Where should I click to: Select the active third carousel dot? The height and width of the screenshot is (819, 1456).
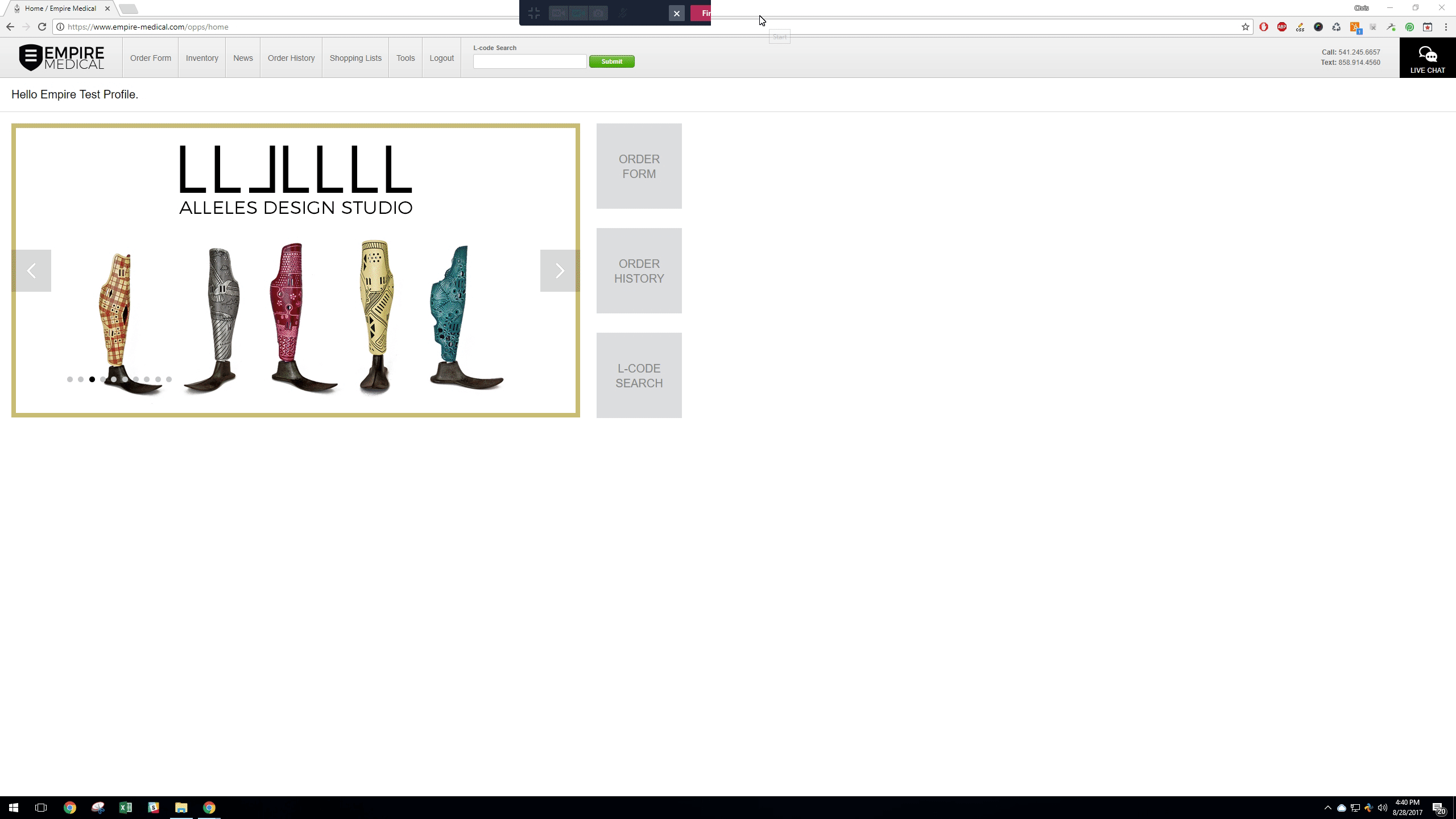pos(92,379)
